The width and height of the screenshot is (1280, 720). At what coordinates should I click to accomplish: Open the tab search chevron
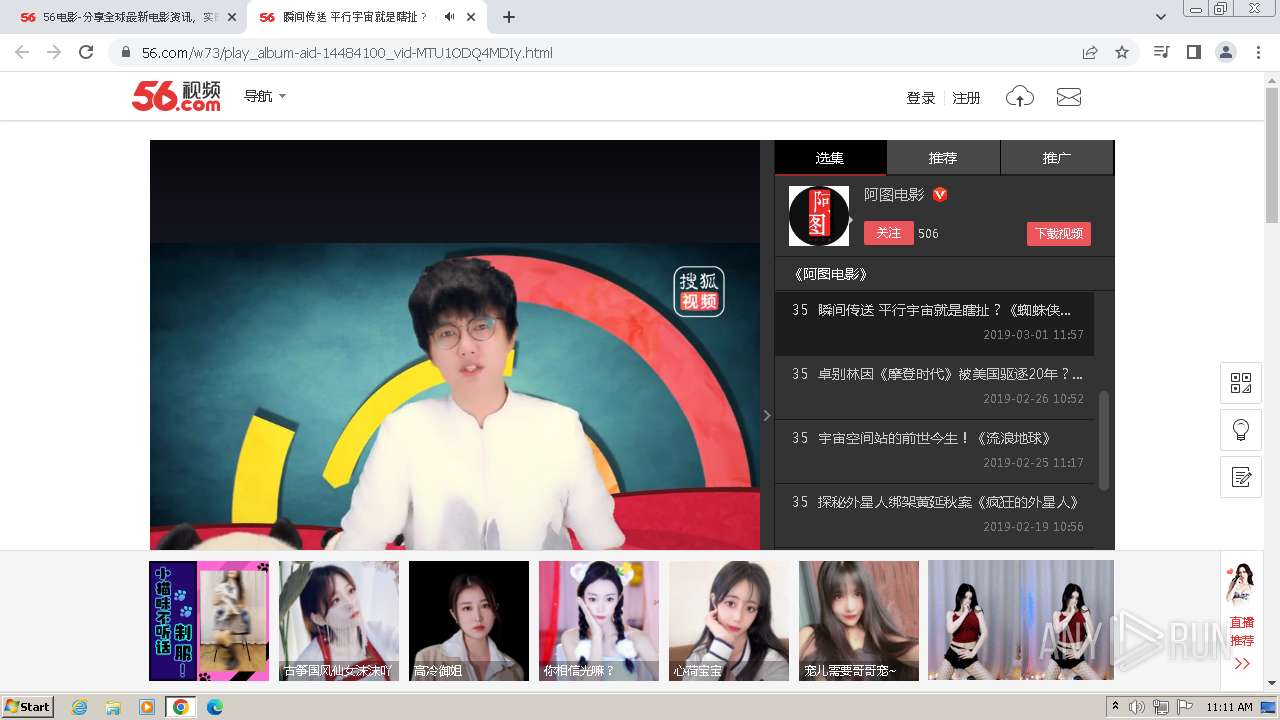tap(1160, 17)
